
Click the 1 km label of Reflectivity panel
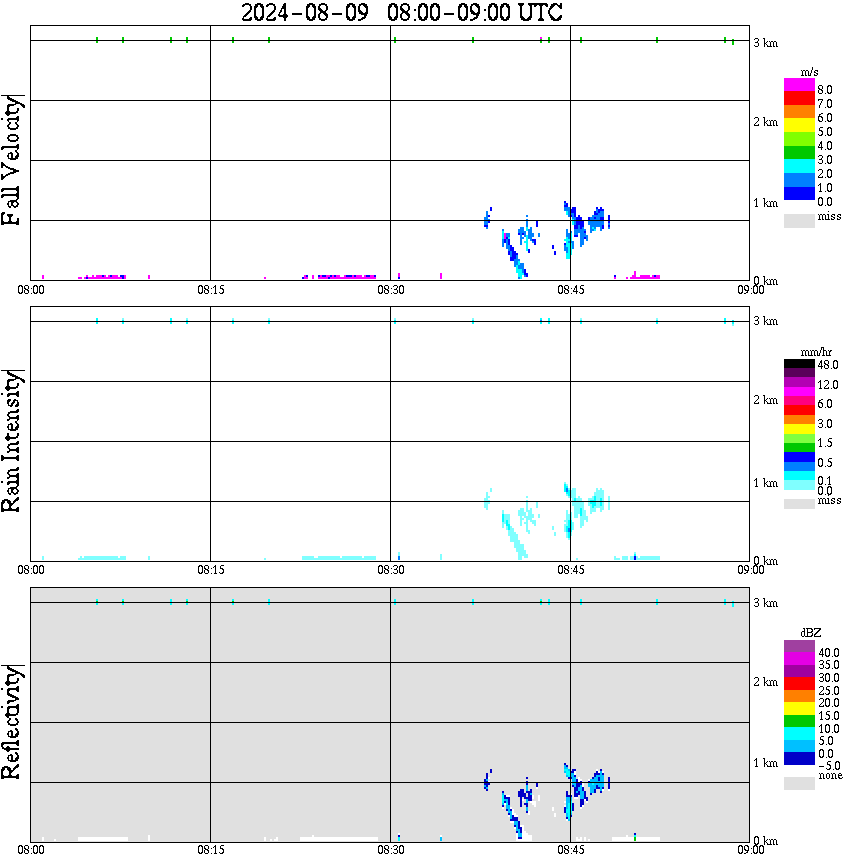(x=766, y=763)
